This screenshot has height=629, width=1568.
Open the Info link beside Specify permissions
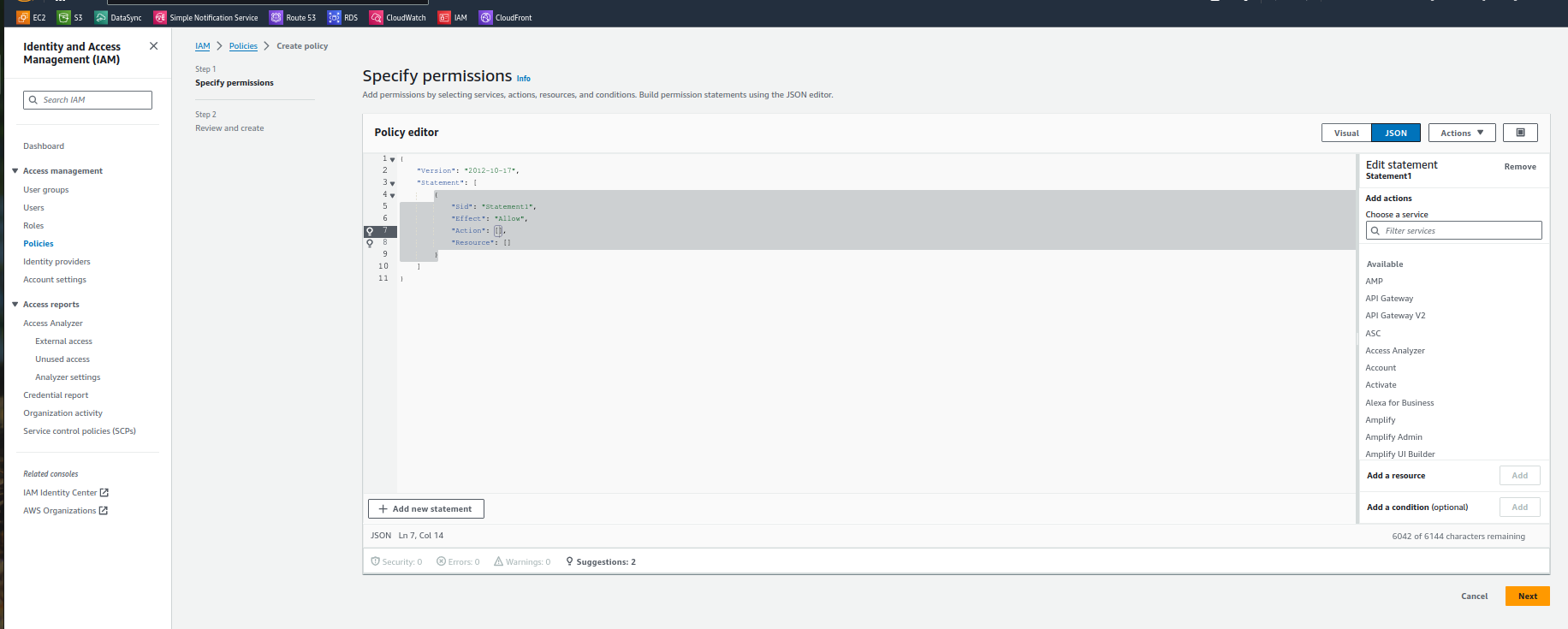click(523, 79)
